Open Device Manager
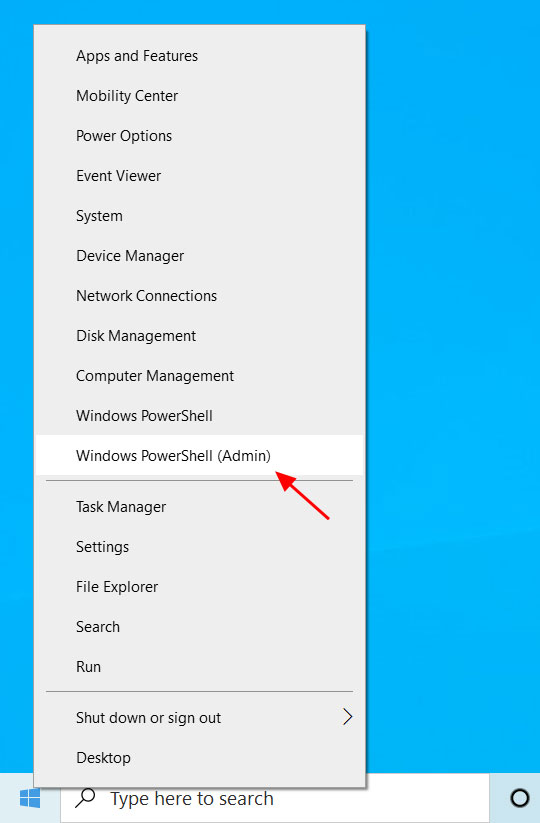The height and width of the screenshot is (823, 540). (199, 256)
